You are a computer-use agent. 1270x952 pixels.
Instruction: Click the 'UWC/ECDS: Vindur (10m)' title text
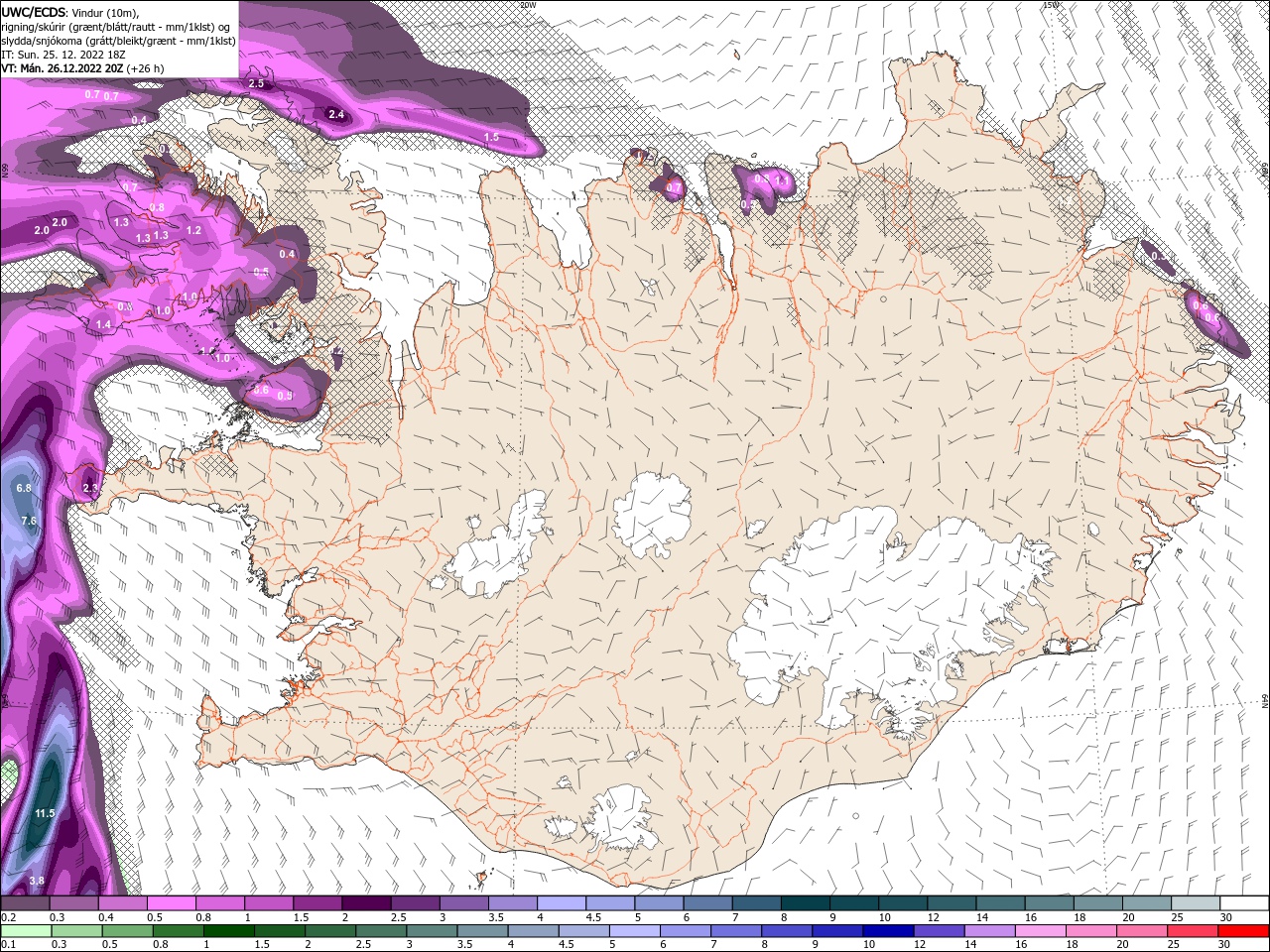click(x=70, y=11)
